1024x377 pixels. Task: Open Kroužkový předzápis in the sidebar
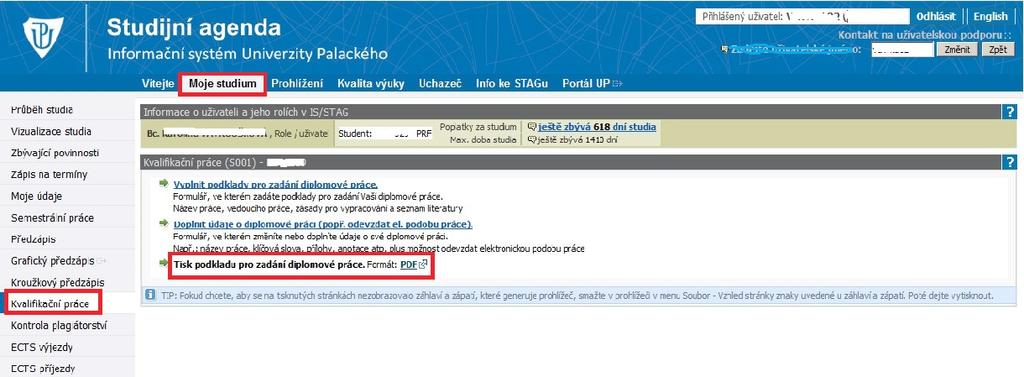tap(57, 282)
